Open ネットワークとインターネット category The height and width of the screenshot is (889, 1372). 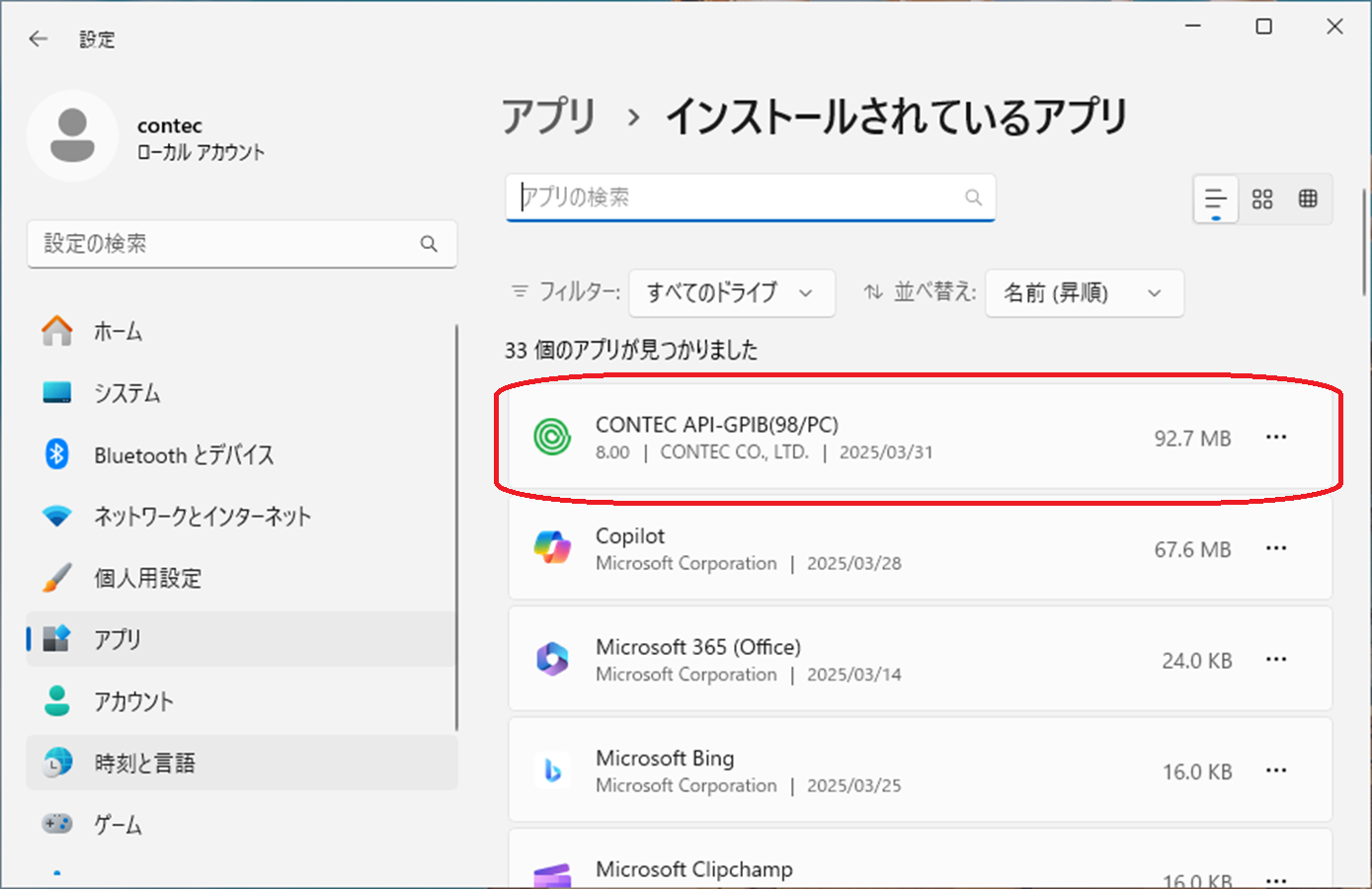(242, 516)
